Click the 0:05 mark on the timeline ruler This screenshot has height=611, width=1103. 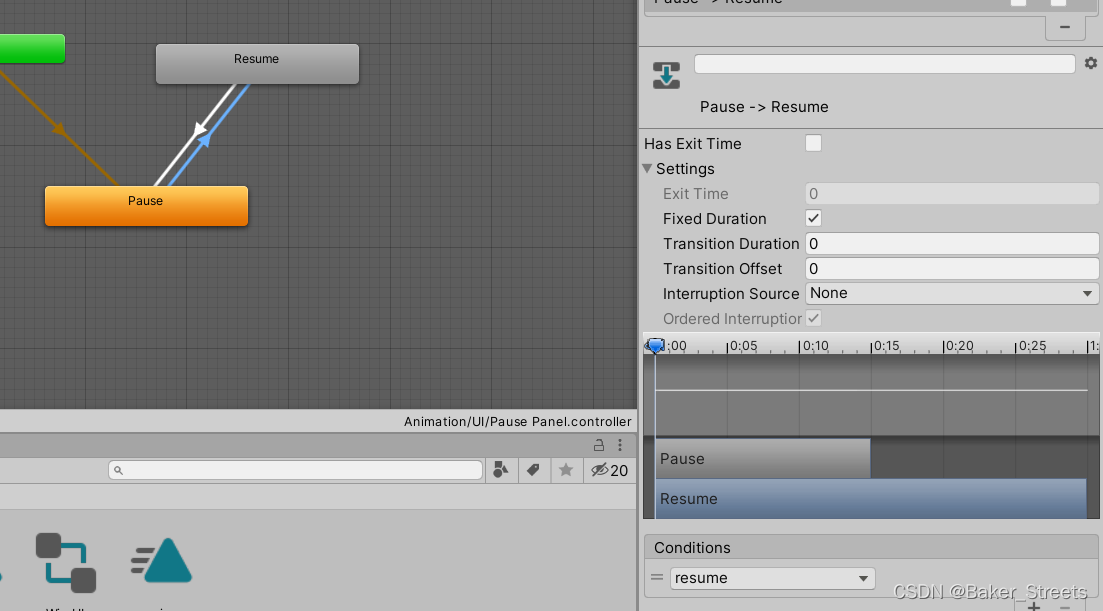point(743,346)
